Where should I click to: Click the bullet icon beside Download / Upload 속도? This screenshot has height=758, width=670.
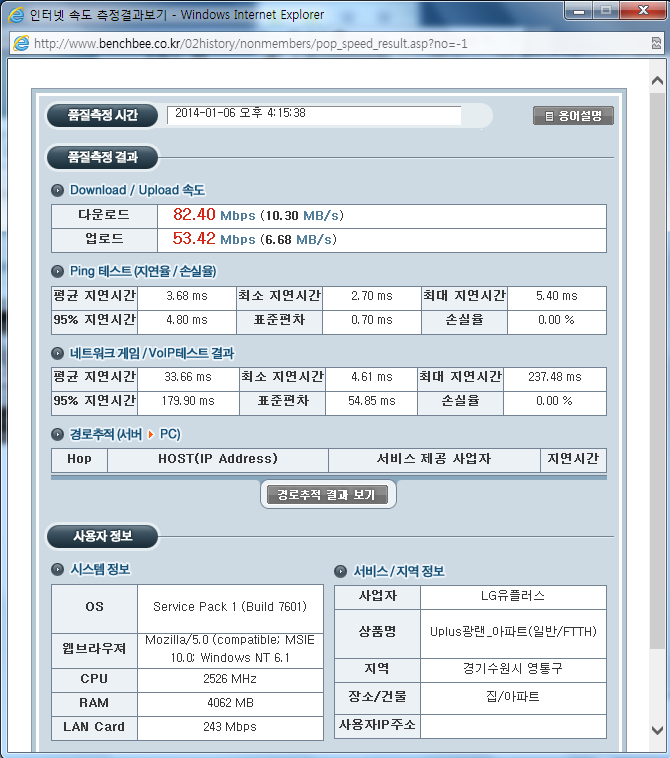[x=58, y=190]
